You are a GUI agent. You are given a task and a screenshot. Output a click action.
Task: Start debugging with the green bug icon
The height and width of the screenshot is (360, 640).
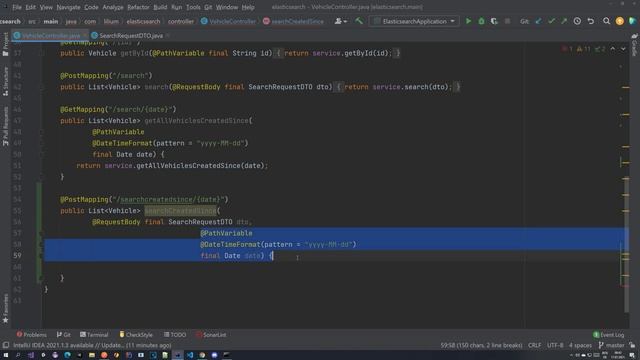click(481, 21)
